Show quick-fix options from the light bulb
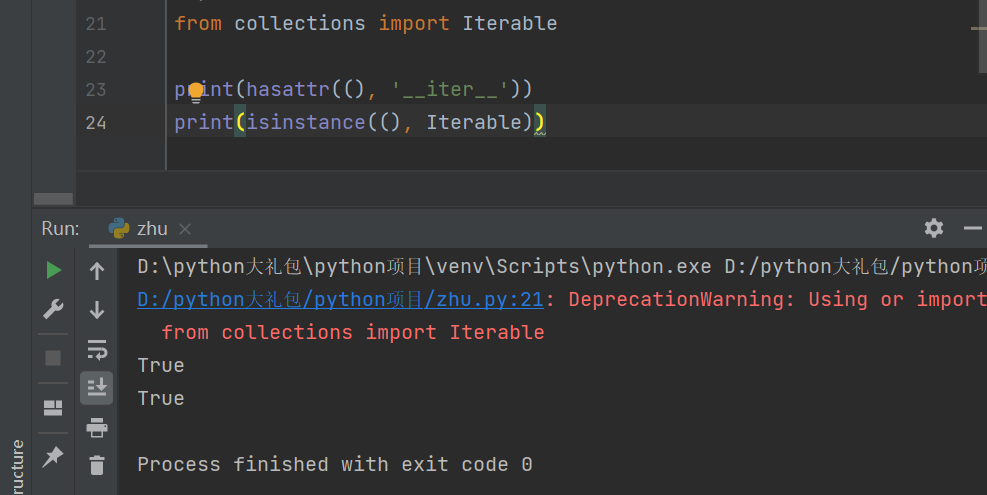The height and width of the screenshot is (495, 987). (196, 91)
